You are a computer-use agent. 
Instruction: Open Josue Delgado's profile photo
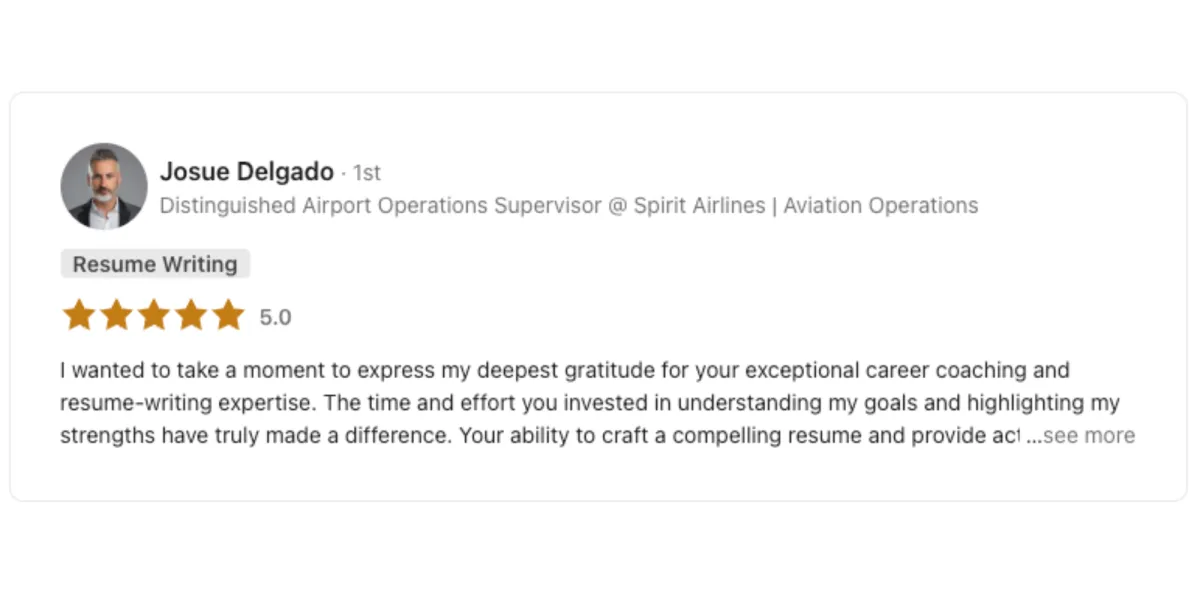[104, 186]
